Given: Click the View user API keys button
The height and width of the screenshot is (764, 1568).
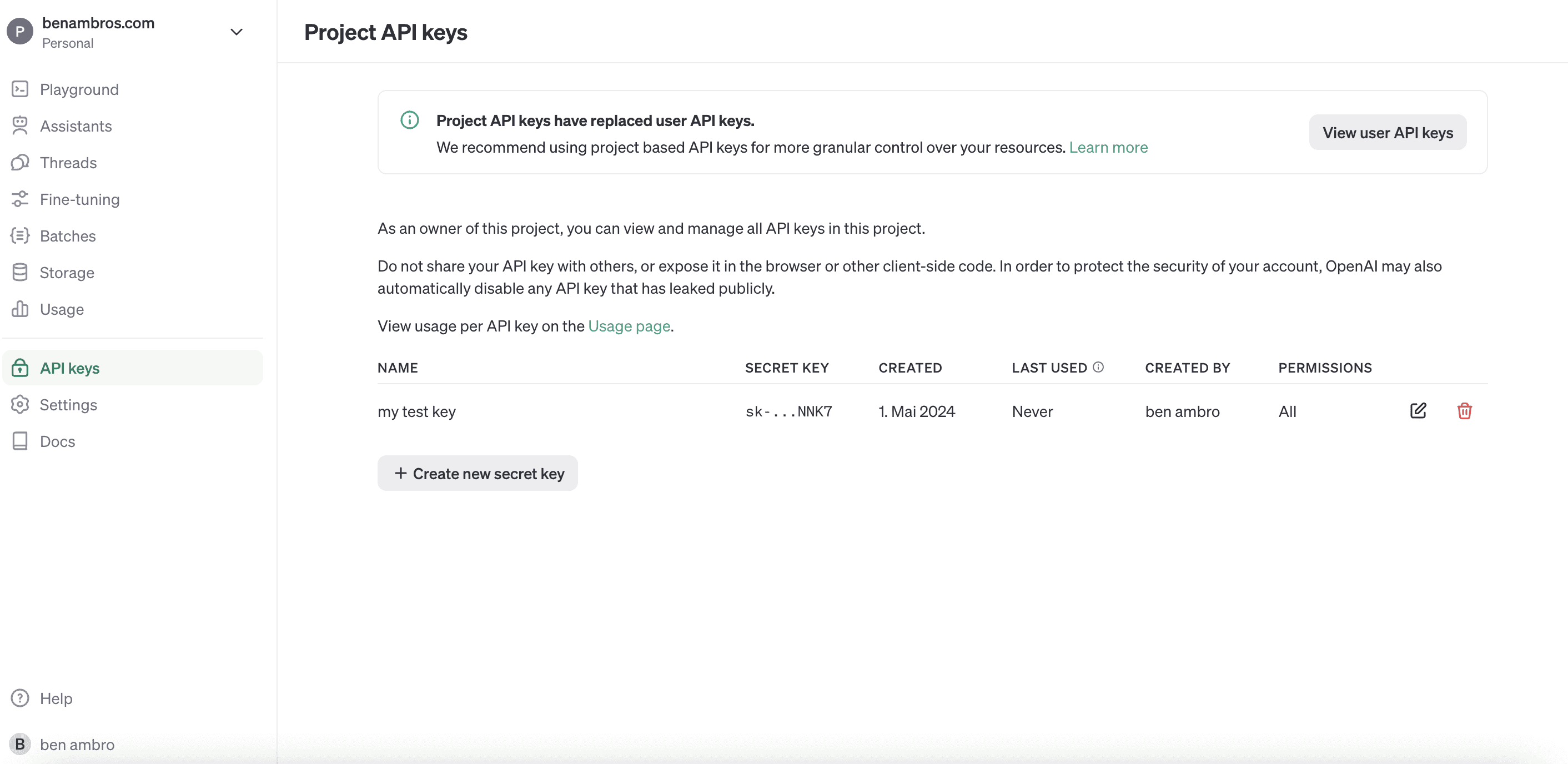Looking at the screenshot, I should click(1388, 132).
